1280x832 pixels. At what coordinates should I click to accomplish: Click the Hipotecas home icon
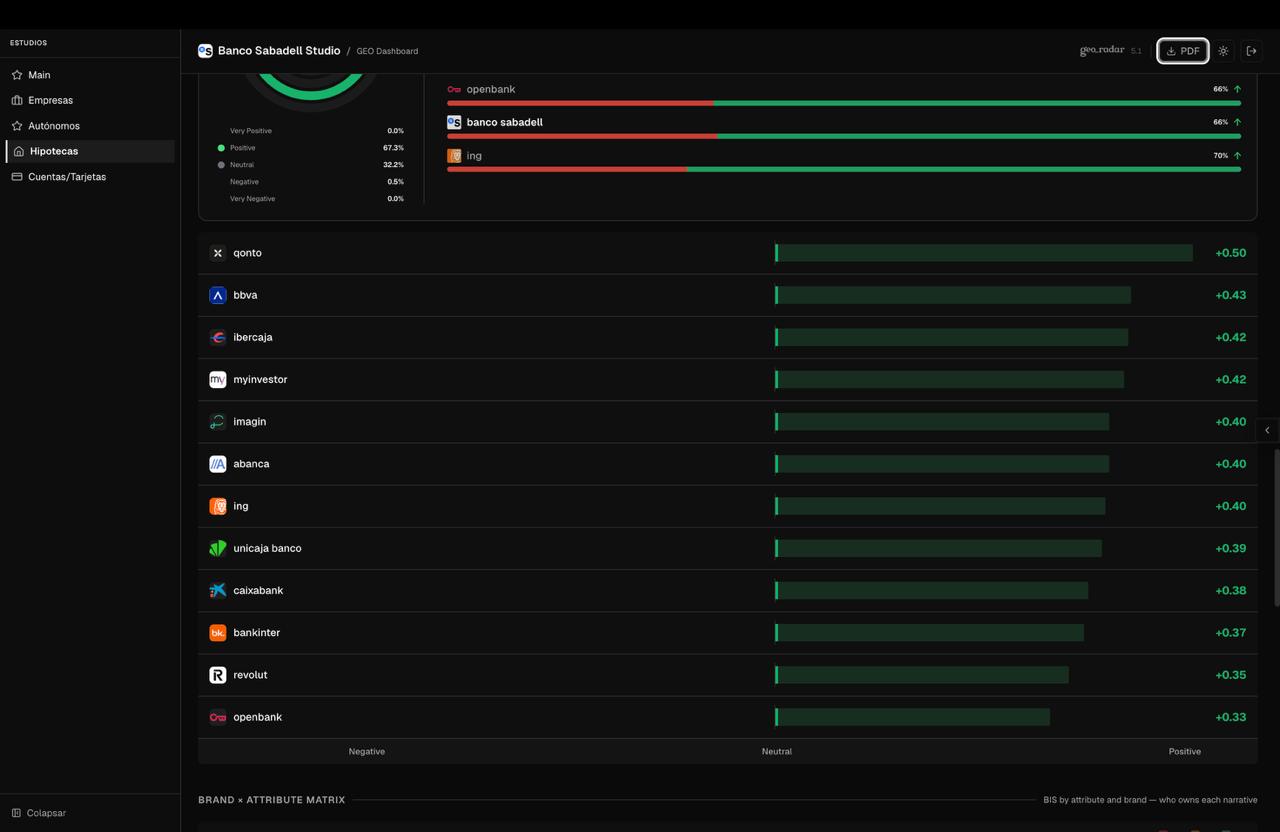(18, 151)
